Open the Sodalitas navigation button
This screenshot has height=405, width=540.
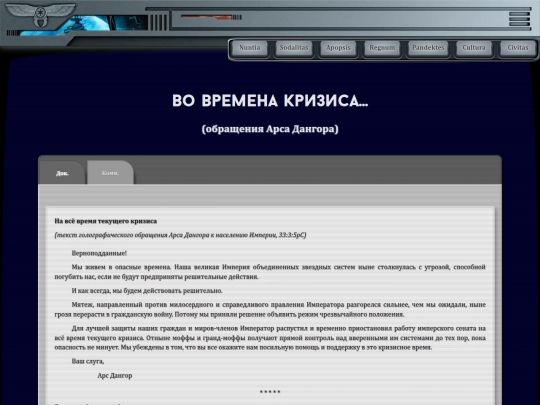click(x=294, y=48)
